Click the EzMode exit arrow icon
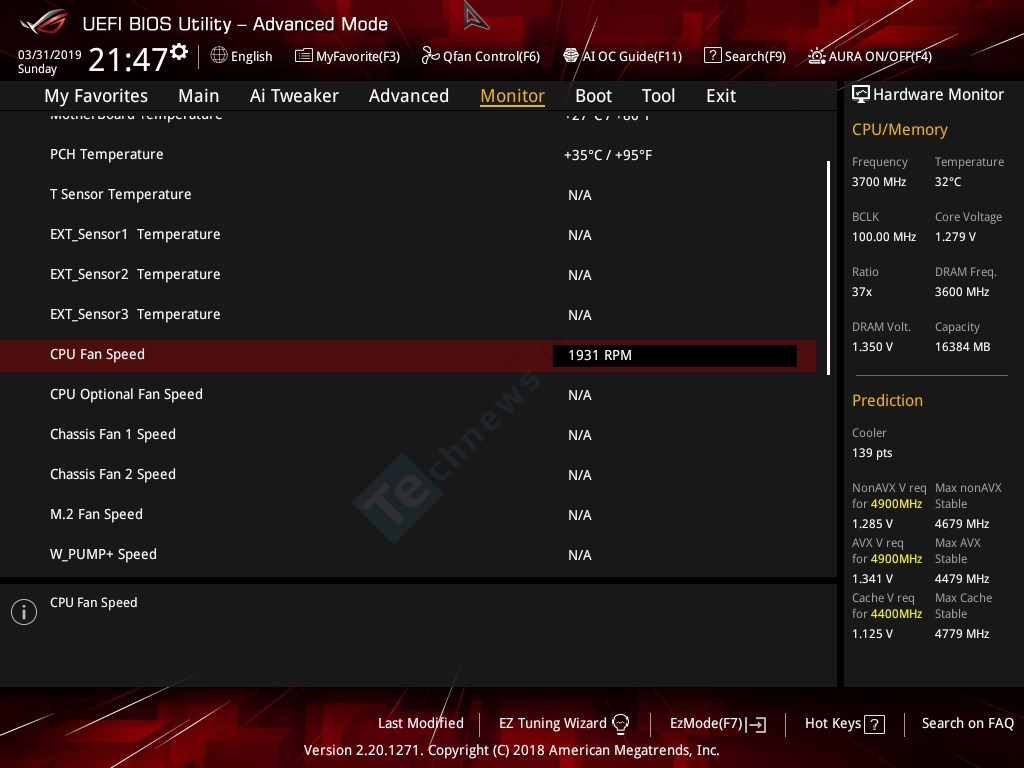 pos(757,724)
